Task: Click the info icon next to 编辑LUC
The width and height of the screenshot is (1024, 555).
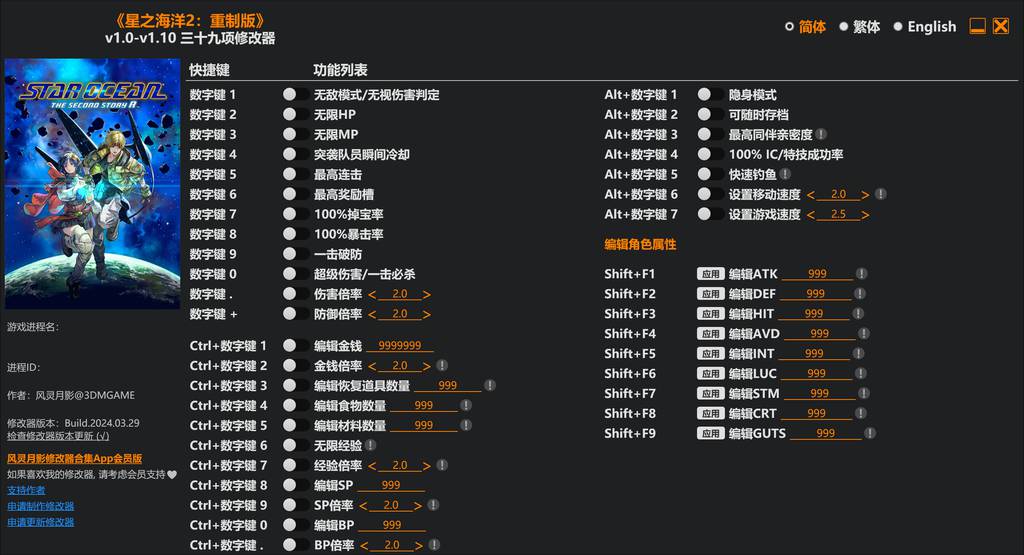Action: (861, 373)
